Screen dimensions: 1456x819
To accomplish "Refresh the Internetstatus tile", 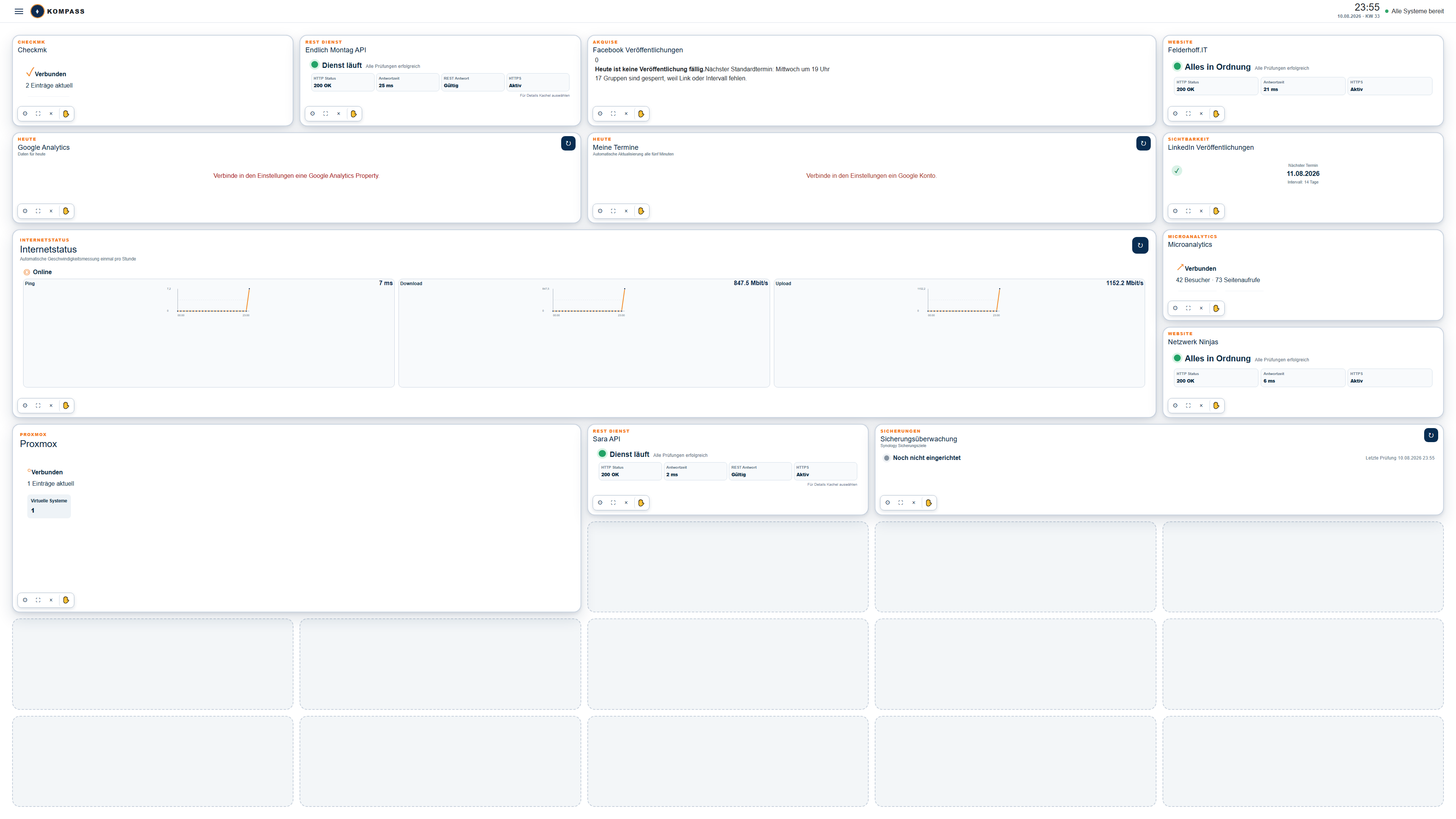I will pos(1140,245).
